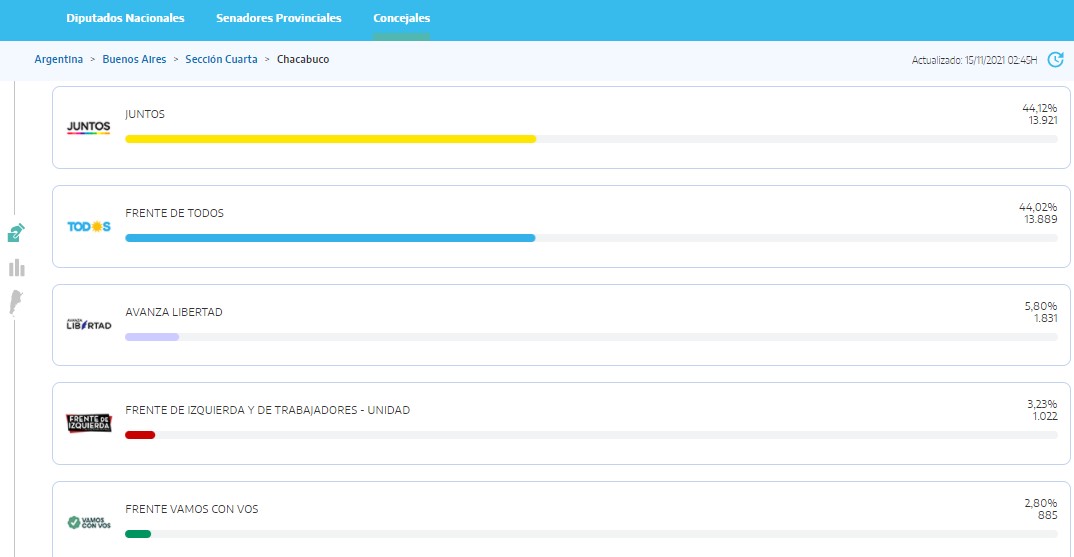Select the FRENTE VAMOS CON VOS name

click(191, 509)
